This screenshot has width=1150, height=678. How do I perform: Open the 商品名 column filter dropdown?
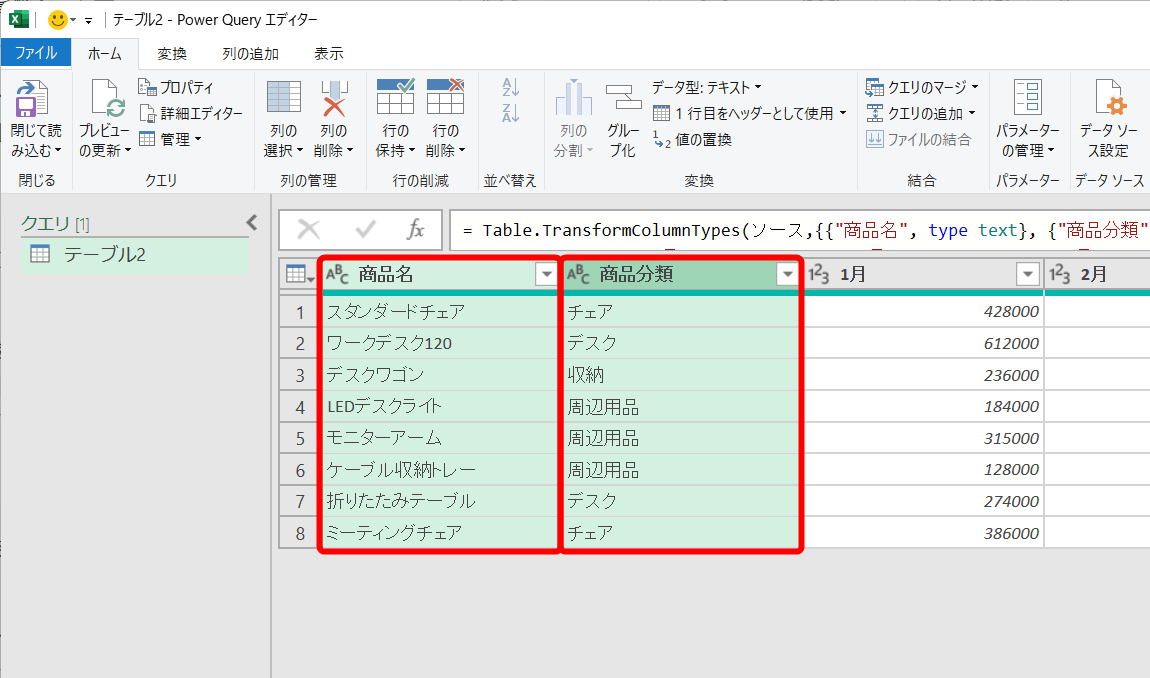[546, 274]
